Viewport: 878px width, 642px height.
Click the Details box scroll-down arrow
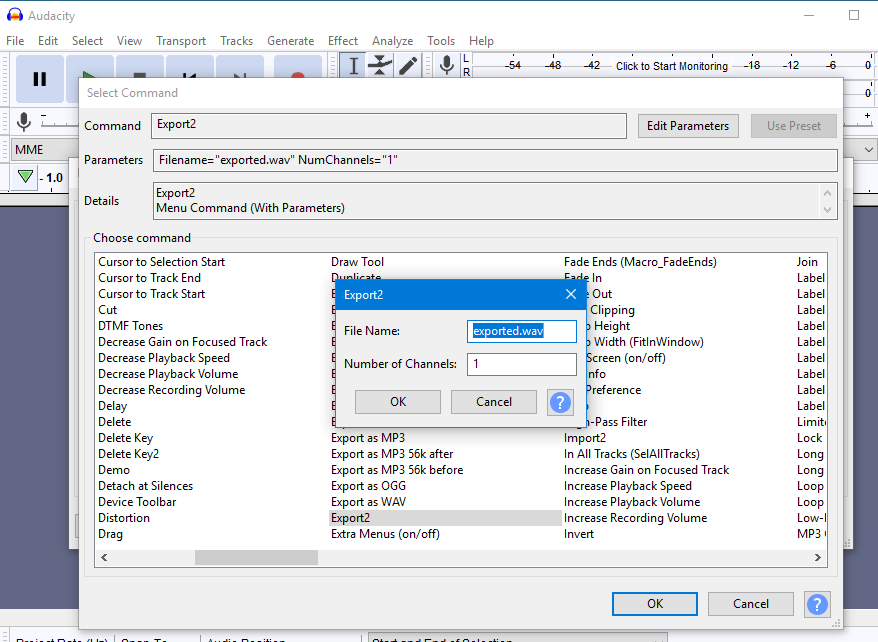coord(828,210)
